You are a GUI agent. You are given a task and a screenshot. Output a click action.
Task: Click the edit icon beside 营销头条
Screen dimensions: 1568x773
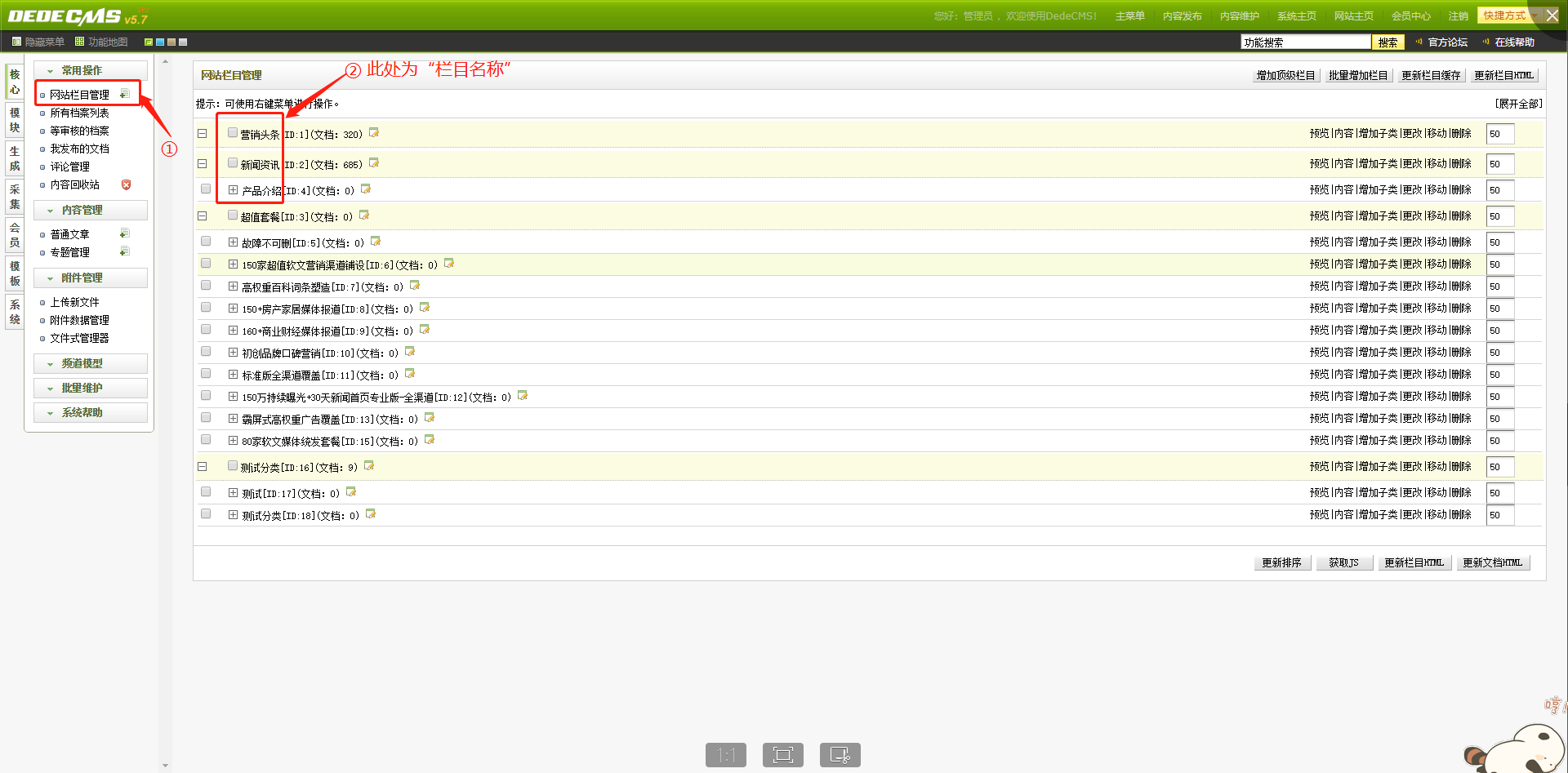coord(374,132)
